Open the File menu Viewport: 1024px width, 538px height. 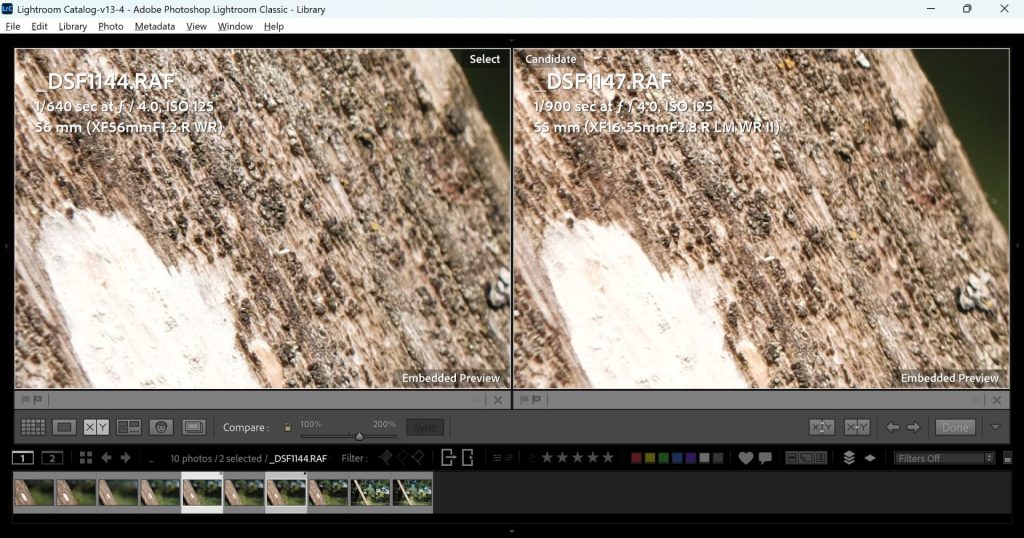(12, 26)
